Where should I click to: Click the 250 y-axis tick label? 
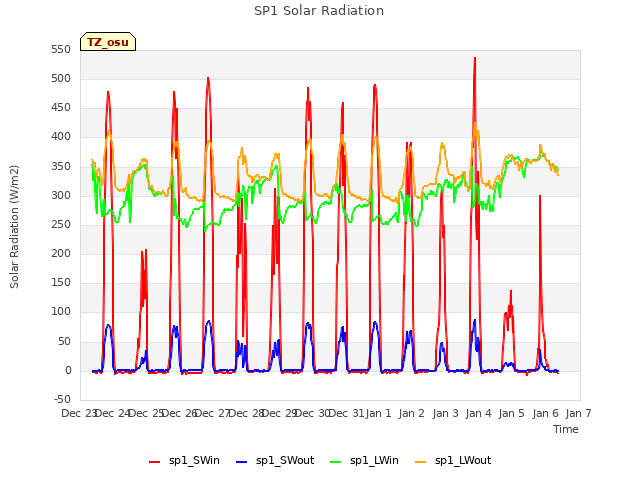[61, 224]
